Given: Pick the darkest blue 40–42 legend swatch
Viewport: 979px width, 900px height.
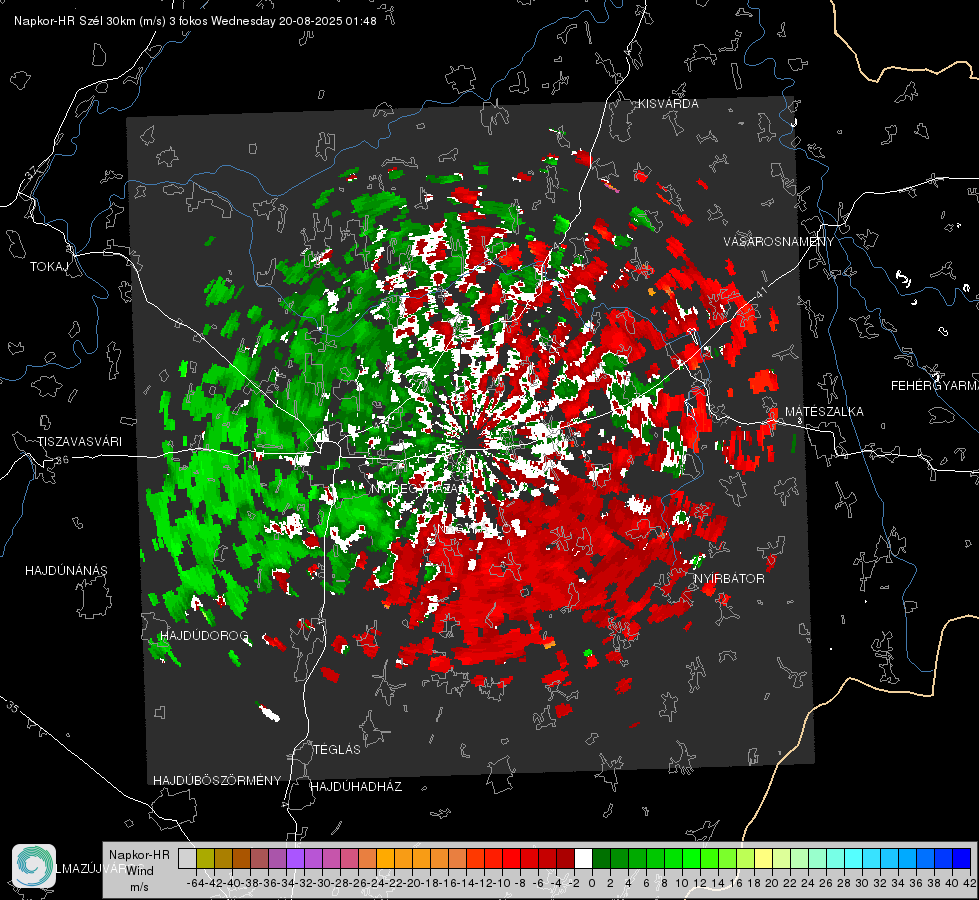Looking at the screenshot, I should (962, 859).
